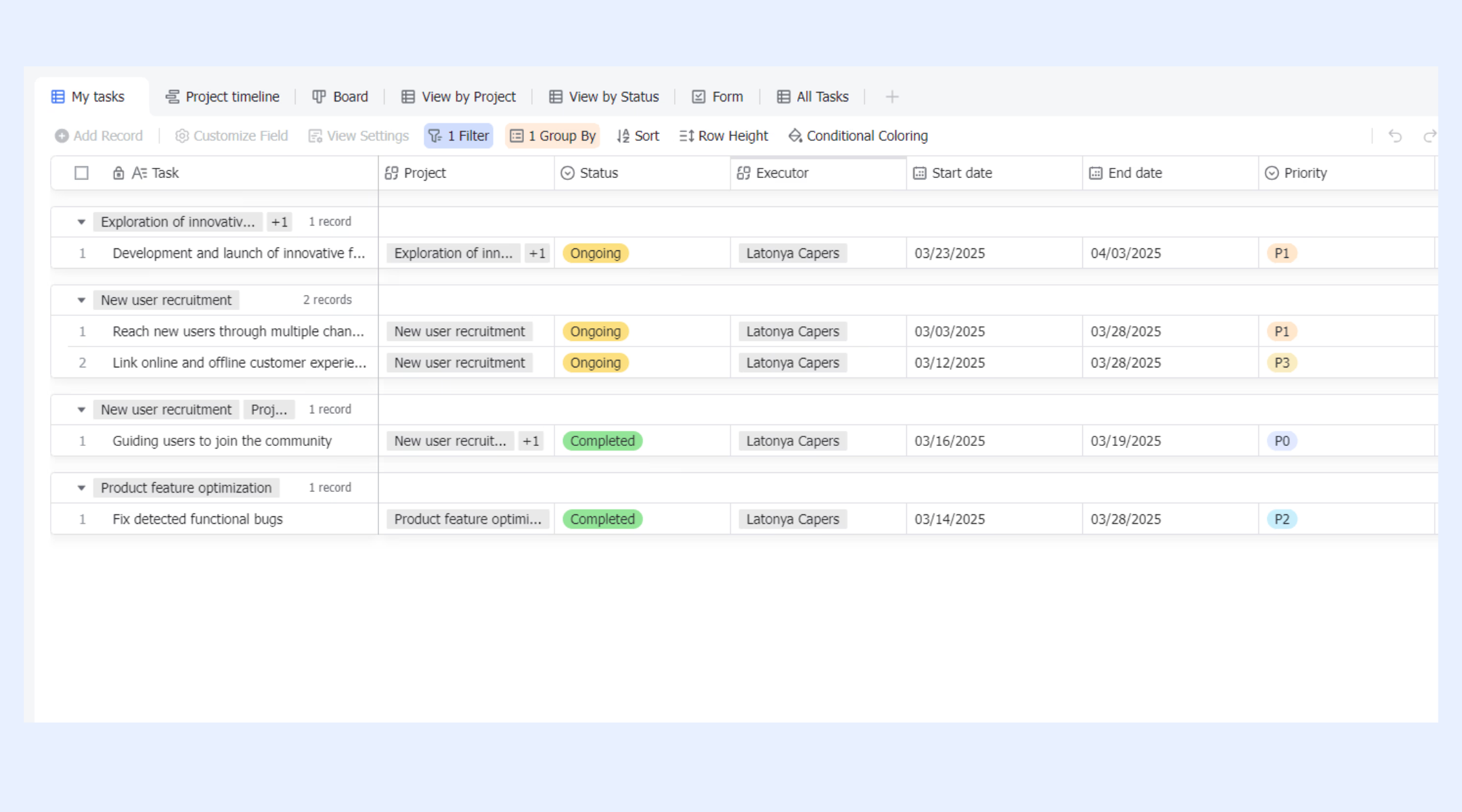1462x812 pixels.
Task: Switch to View by Status tab
Action: (604, 97)
